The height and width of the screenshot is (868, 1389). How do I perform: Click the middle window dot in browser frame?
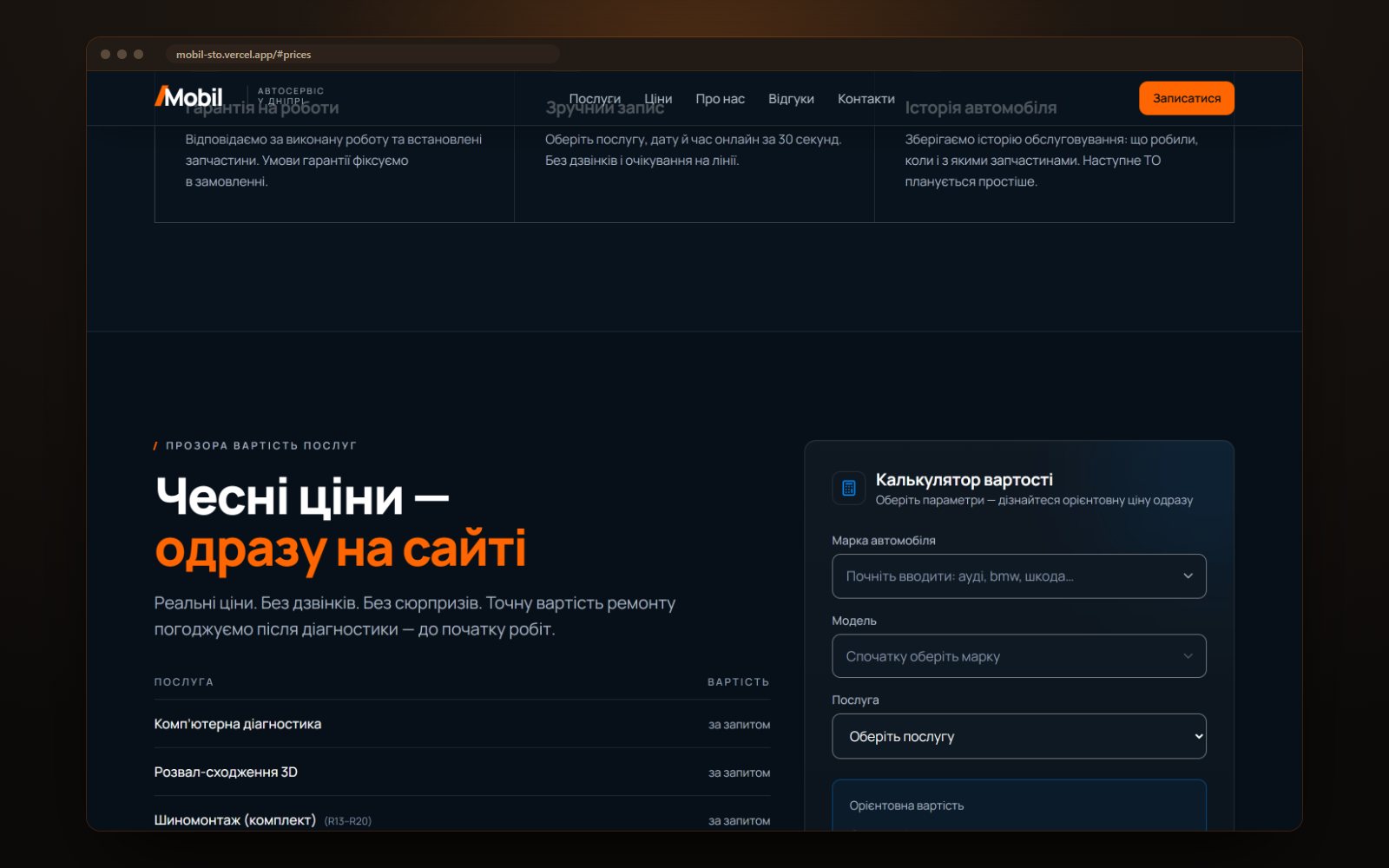tap(122, 54)
